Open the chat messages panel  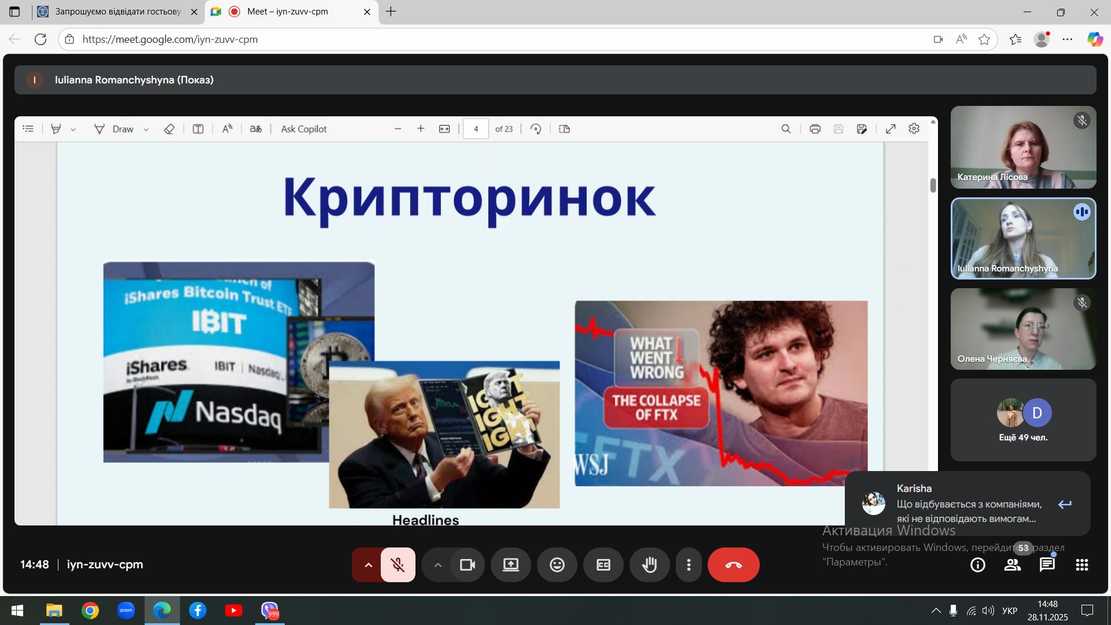click(1047, 565)
